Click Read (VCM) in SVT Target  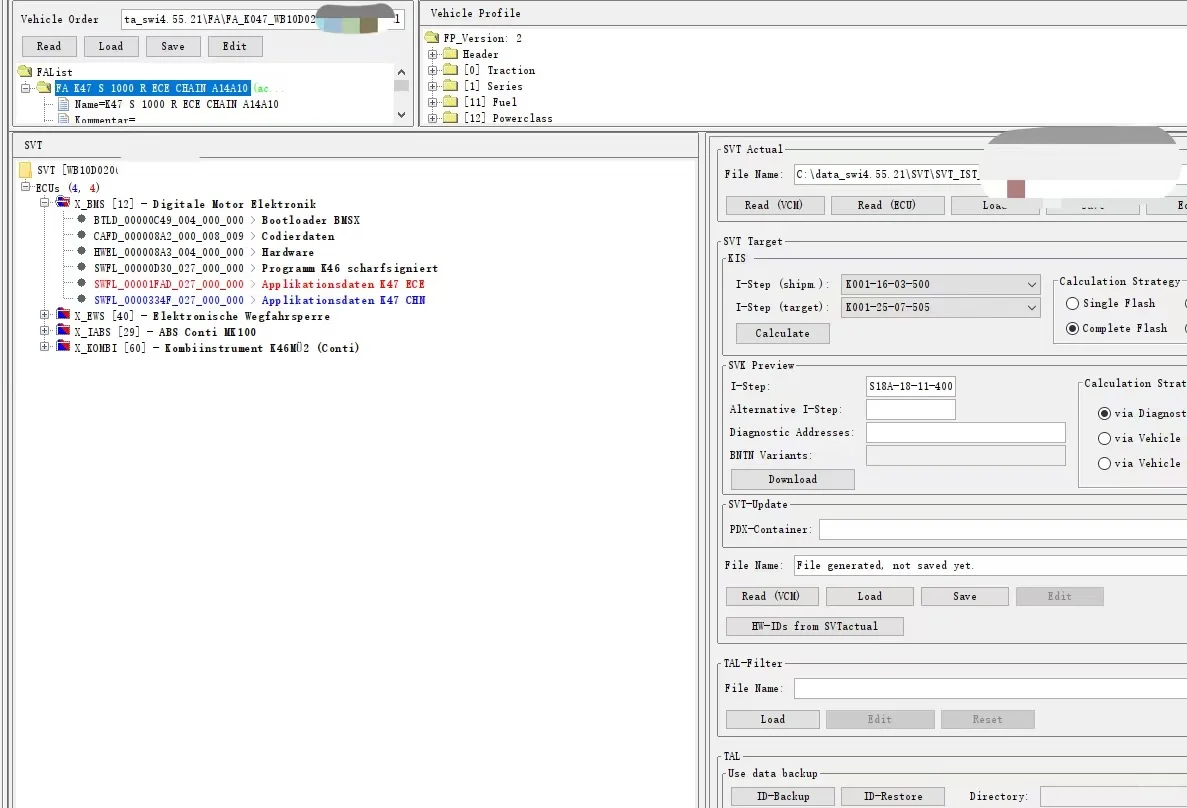tap(772, 597)
